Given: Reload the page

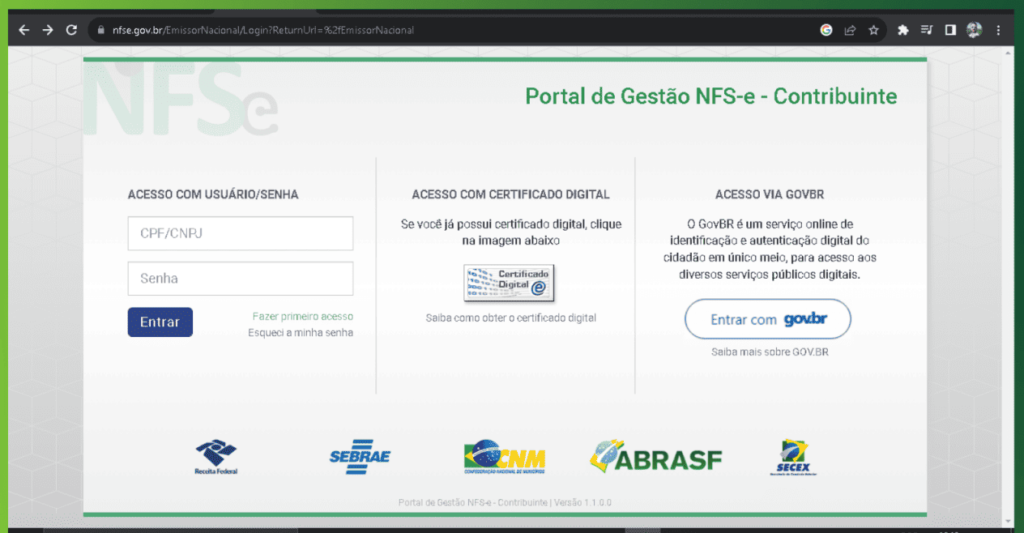Looking at the screenshot, I should click(x=72, y=30).
